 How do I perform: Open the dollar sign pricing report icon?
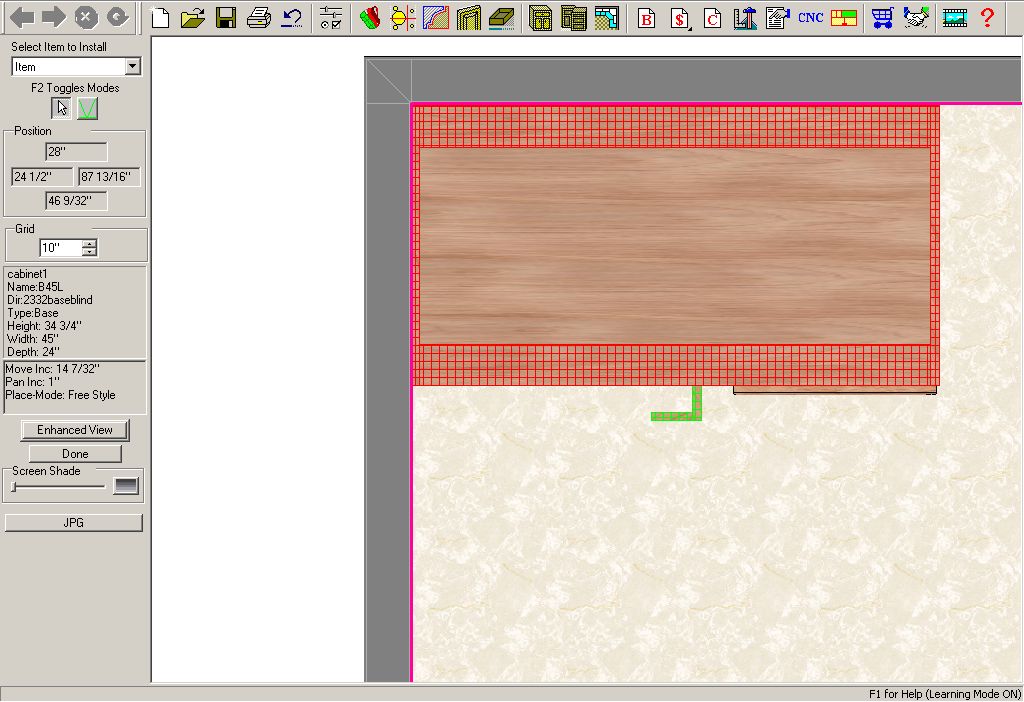pyautogui.click(x=680, y=18)
